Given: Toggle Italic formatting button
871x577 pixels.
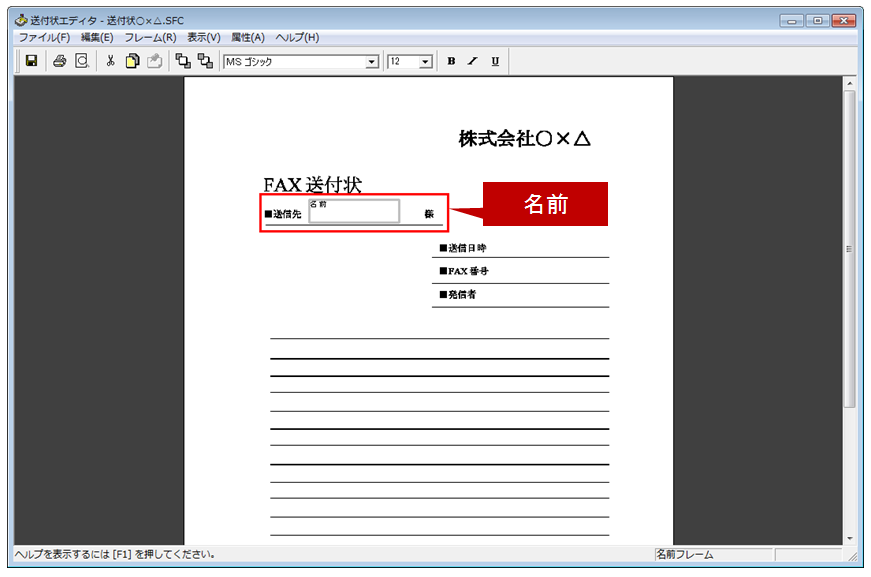Looking at the screenshot, I should click(x=473, y=61).
